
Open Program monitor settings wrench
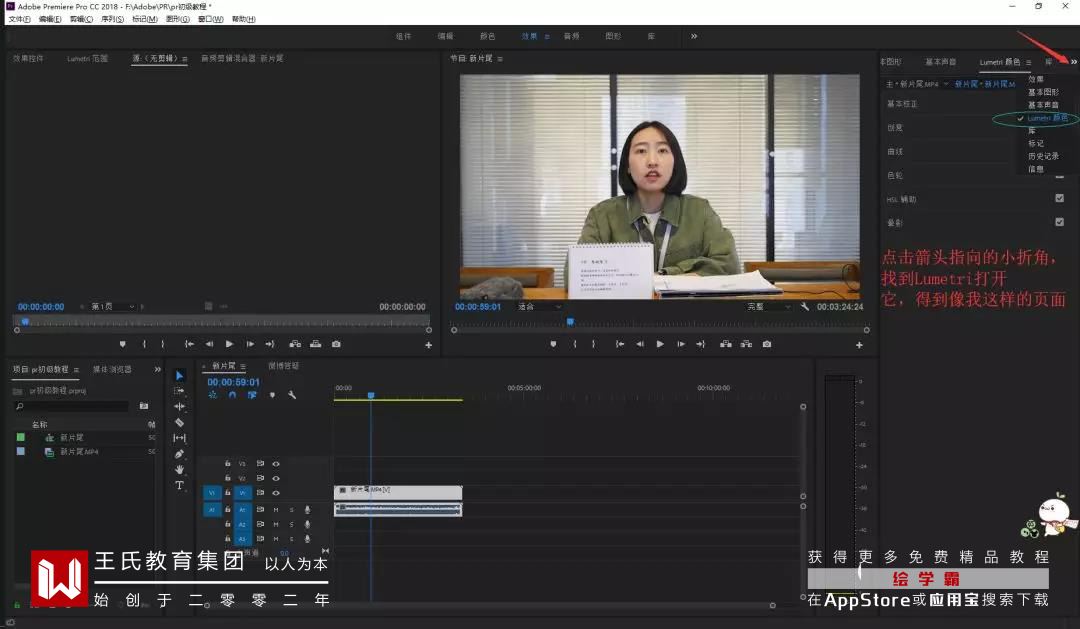804,307
